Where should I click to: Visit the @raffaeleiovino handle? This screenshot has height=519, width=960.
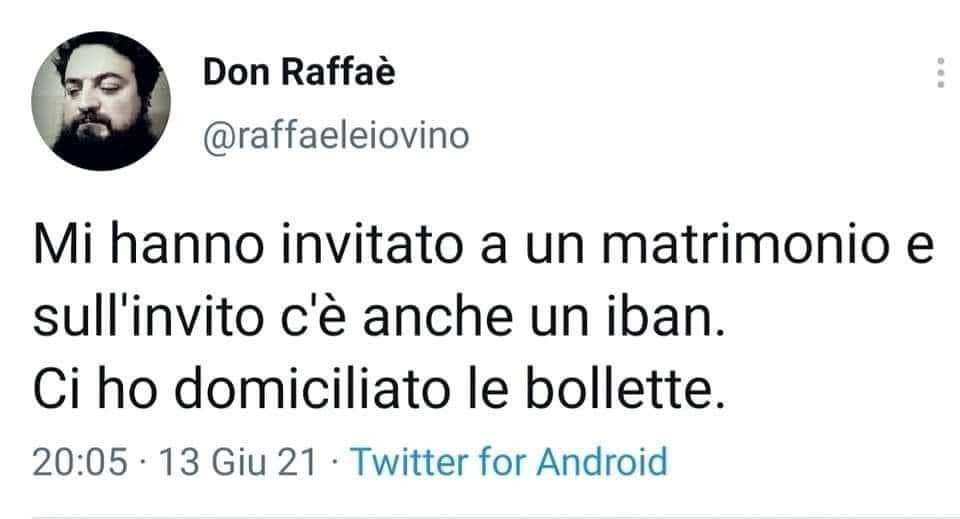(336, 136)
